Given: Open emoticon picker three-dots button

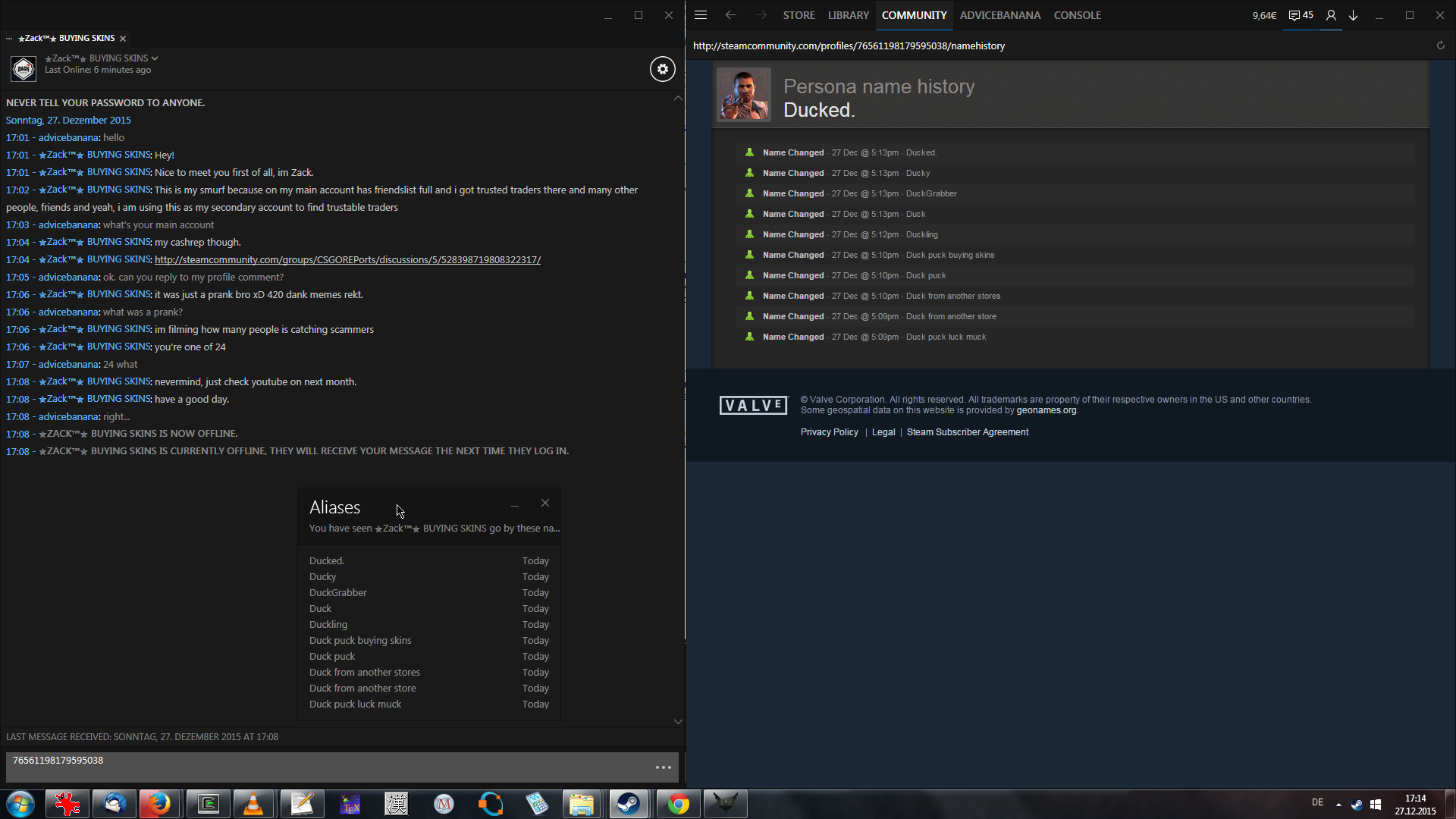Looking at the screenshot, I should pos(663,767).
